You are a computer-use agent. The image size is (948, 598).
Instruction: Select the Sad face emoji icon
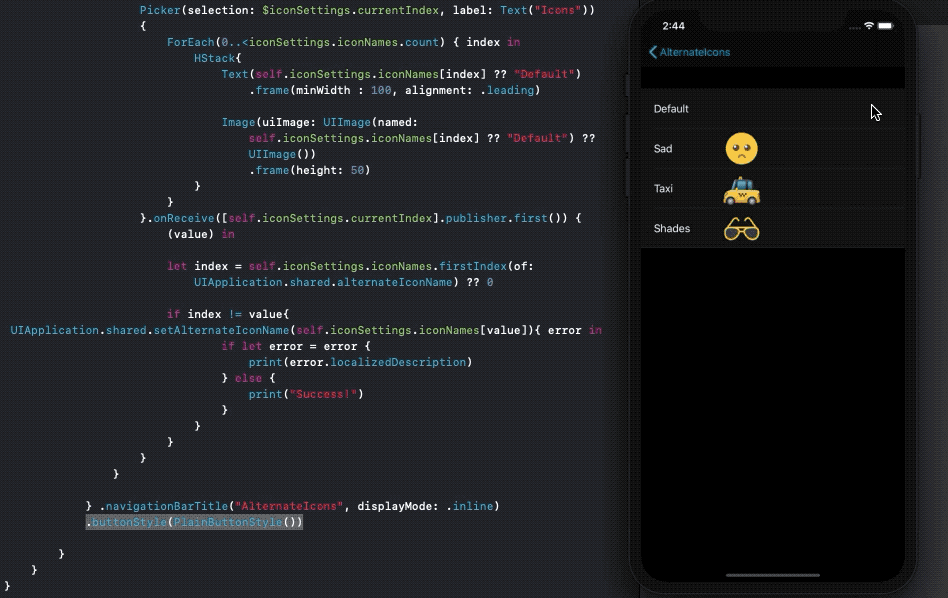743,148
